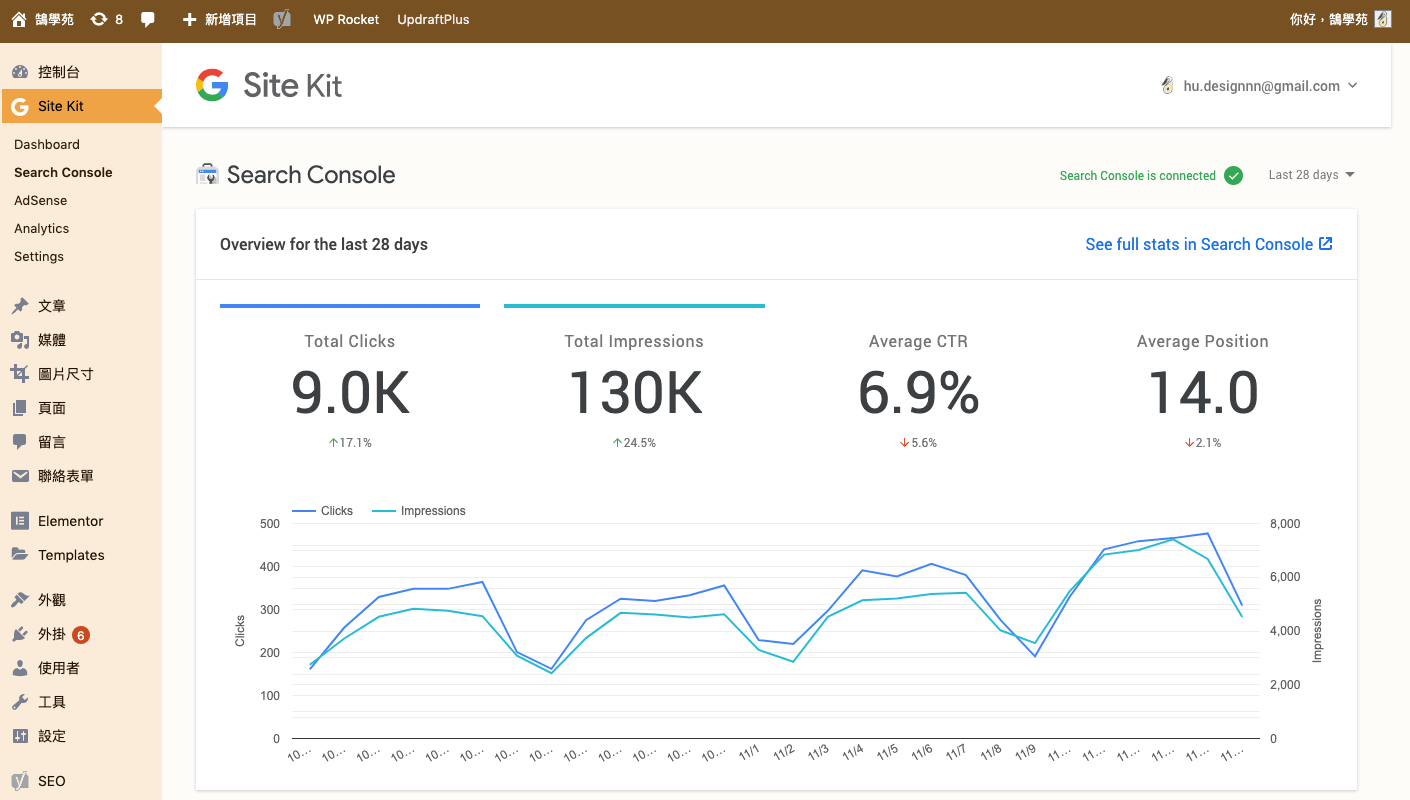Expand the hu.designnn@gmail.com account menu

point(1259,86)
